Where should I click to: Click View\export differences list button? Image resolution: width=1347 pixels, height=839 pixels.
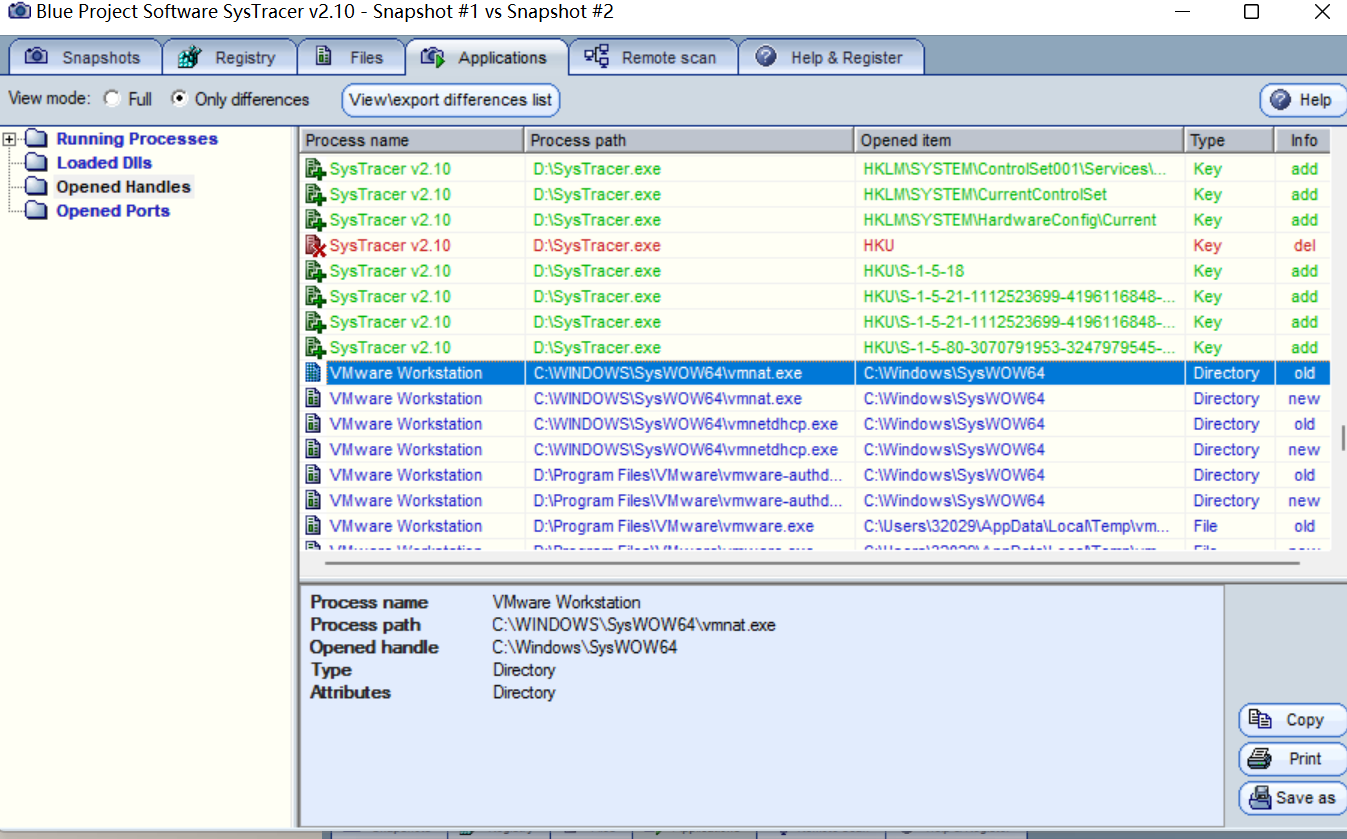451,100
